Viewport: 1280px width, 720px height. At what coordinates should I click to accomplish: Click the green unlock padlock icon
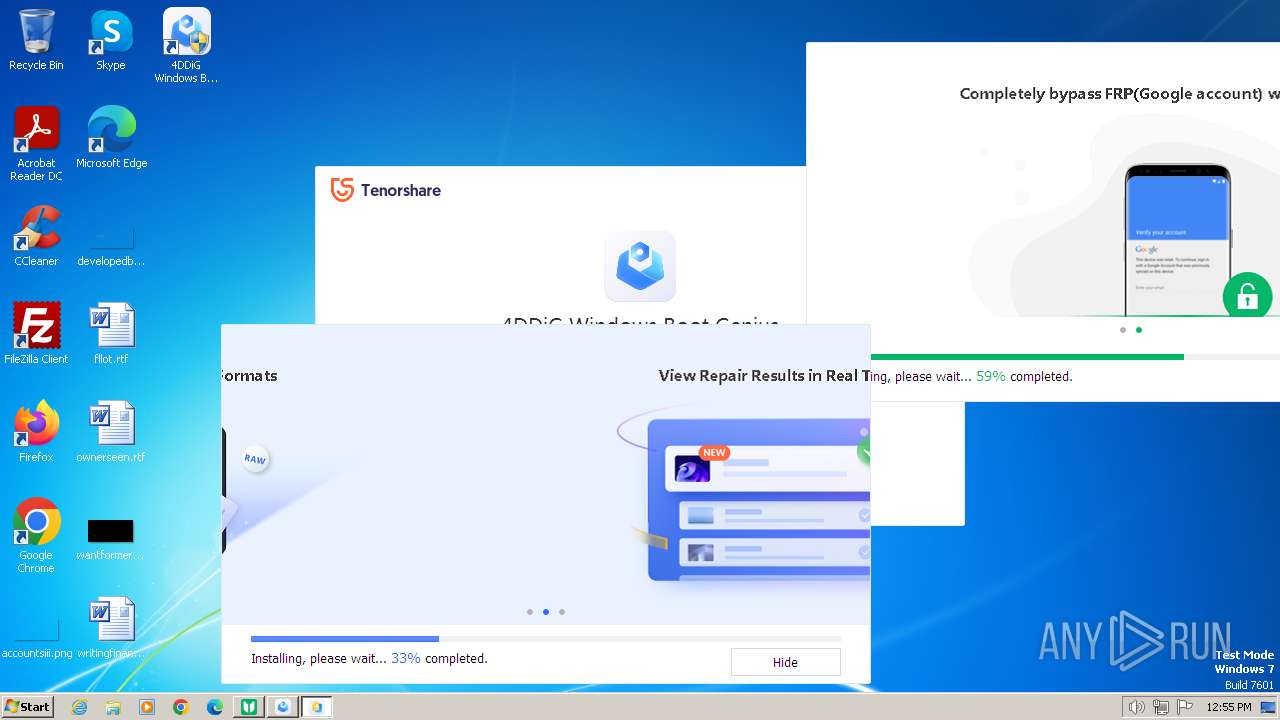click(x=1247, y=296)
